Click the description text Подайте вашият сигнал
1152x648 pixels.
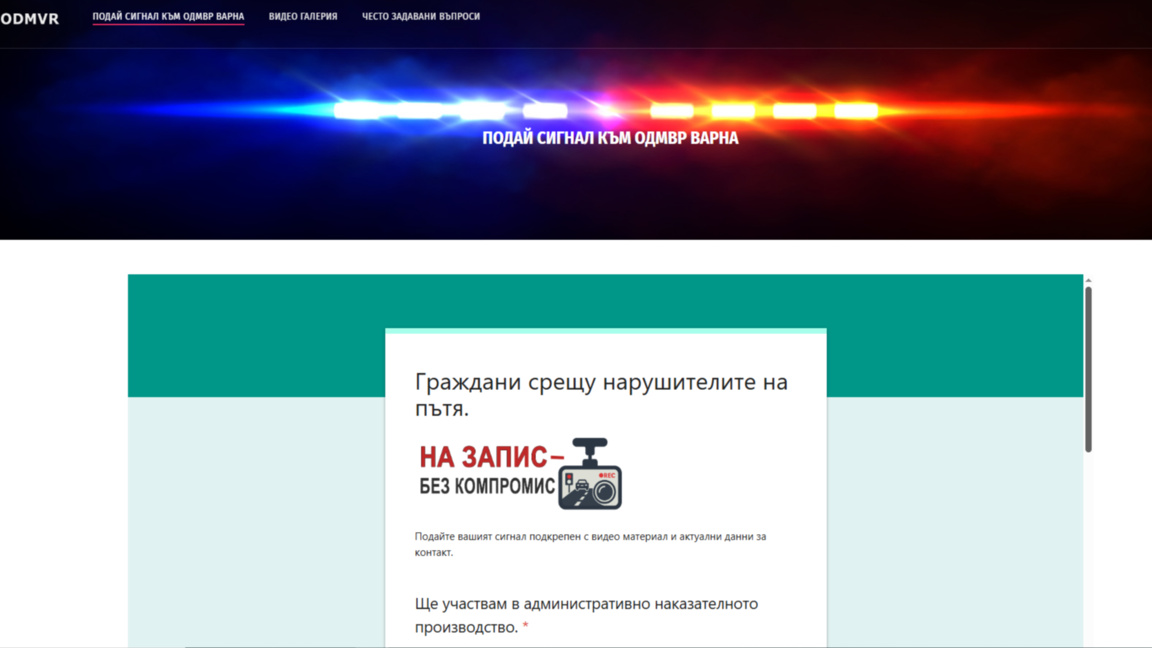[x=590, y=544]
